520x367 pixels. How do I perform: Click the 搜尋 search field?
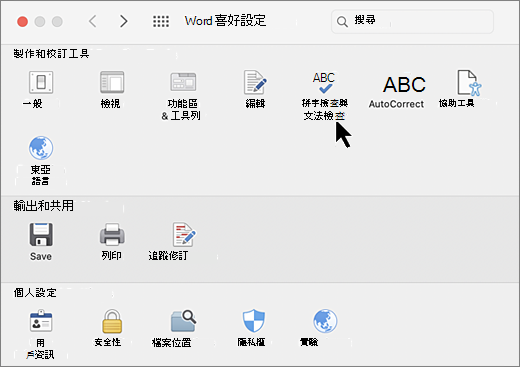pos(412,21)
